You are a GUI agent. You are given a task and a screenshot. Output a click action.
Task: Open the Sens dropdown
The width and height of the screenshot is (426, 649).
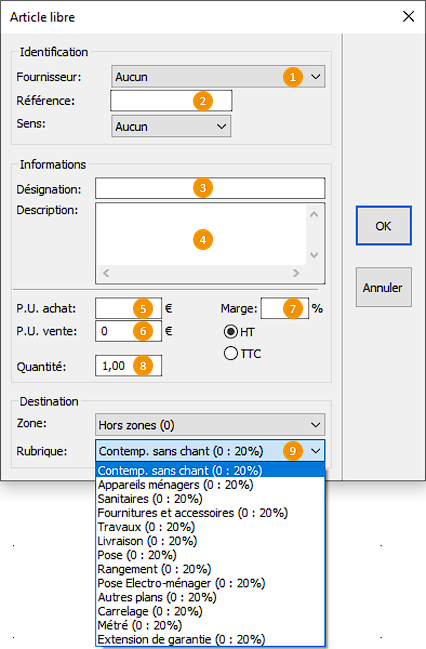(171, 126)
